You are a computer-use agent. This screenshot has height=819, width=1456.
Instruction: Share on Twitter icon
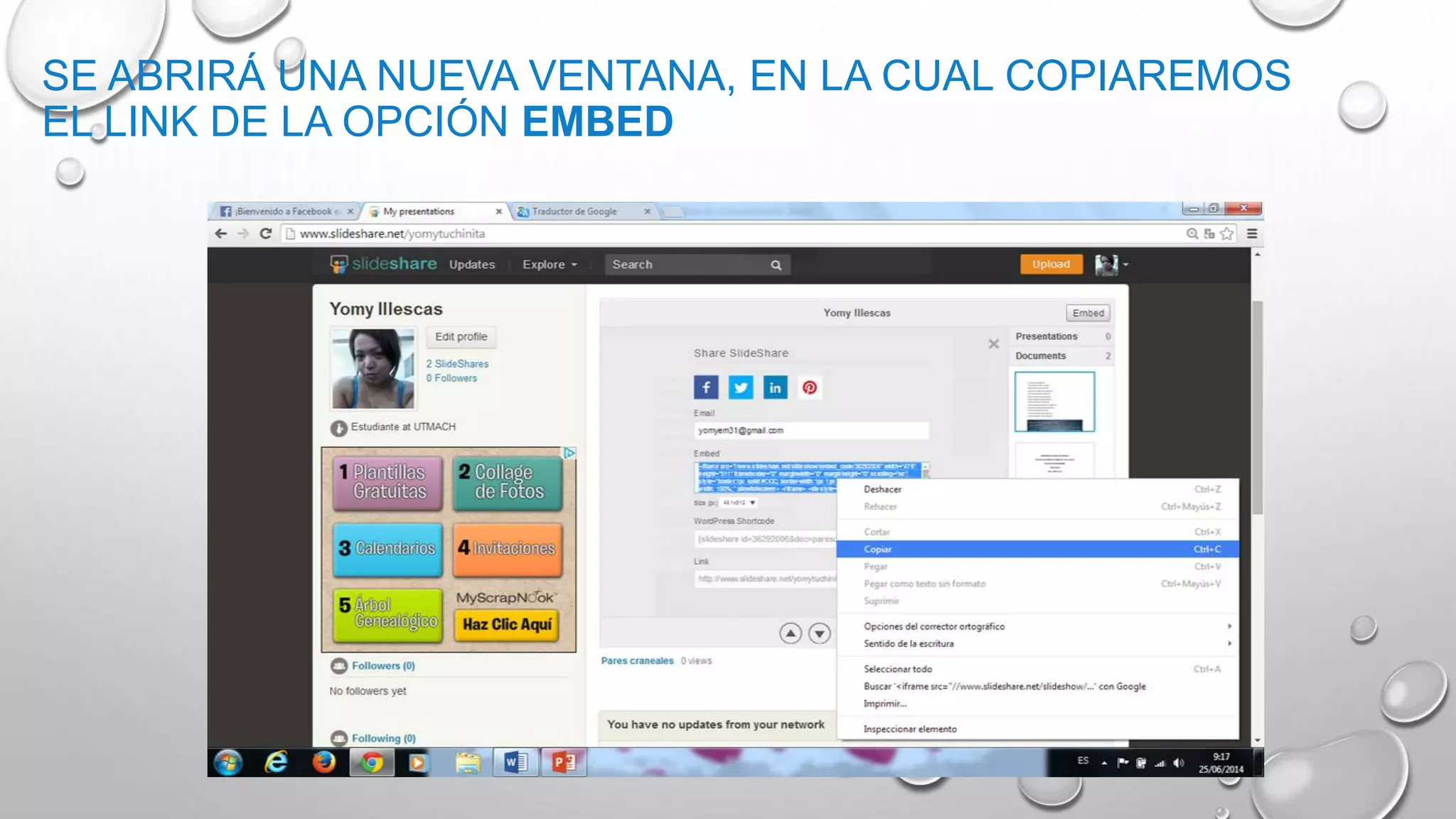click(741, 387)
